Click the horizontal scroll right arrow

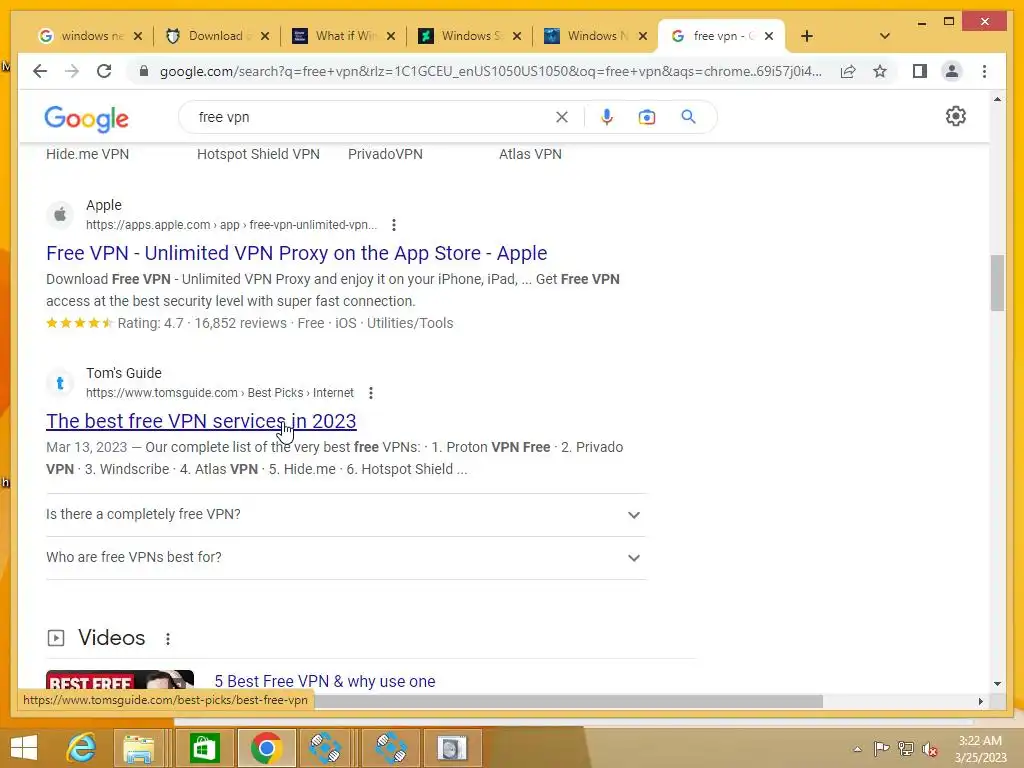click(x=980, y=701)
